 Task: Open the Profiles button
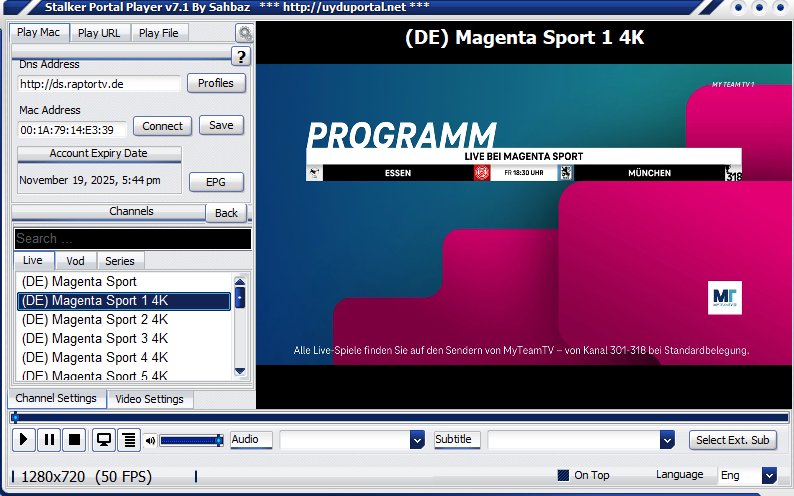tap(216, 83)
